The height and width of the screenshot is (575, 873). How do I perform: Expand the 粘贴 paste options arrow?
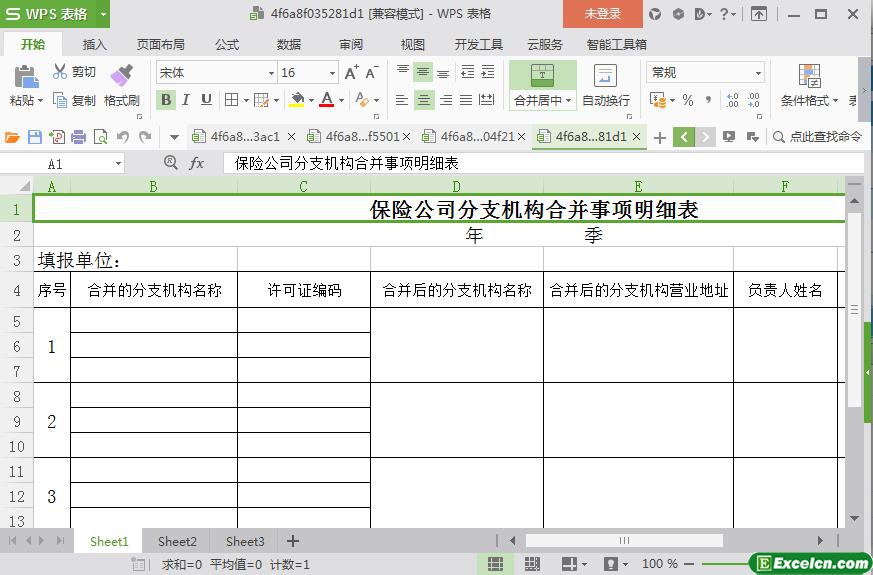pos(40,101)
